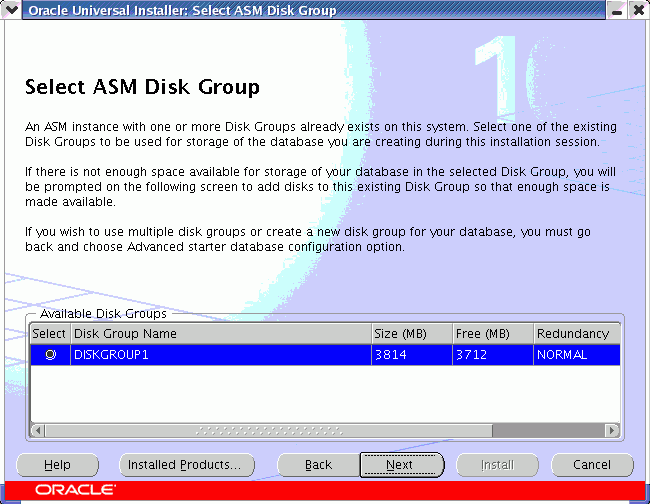The height and width of the screenshot is (504, 650).
Task: Click the Redundancy column header
Action: (574, 334)
